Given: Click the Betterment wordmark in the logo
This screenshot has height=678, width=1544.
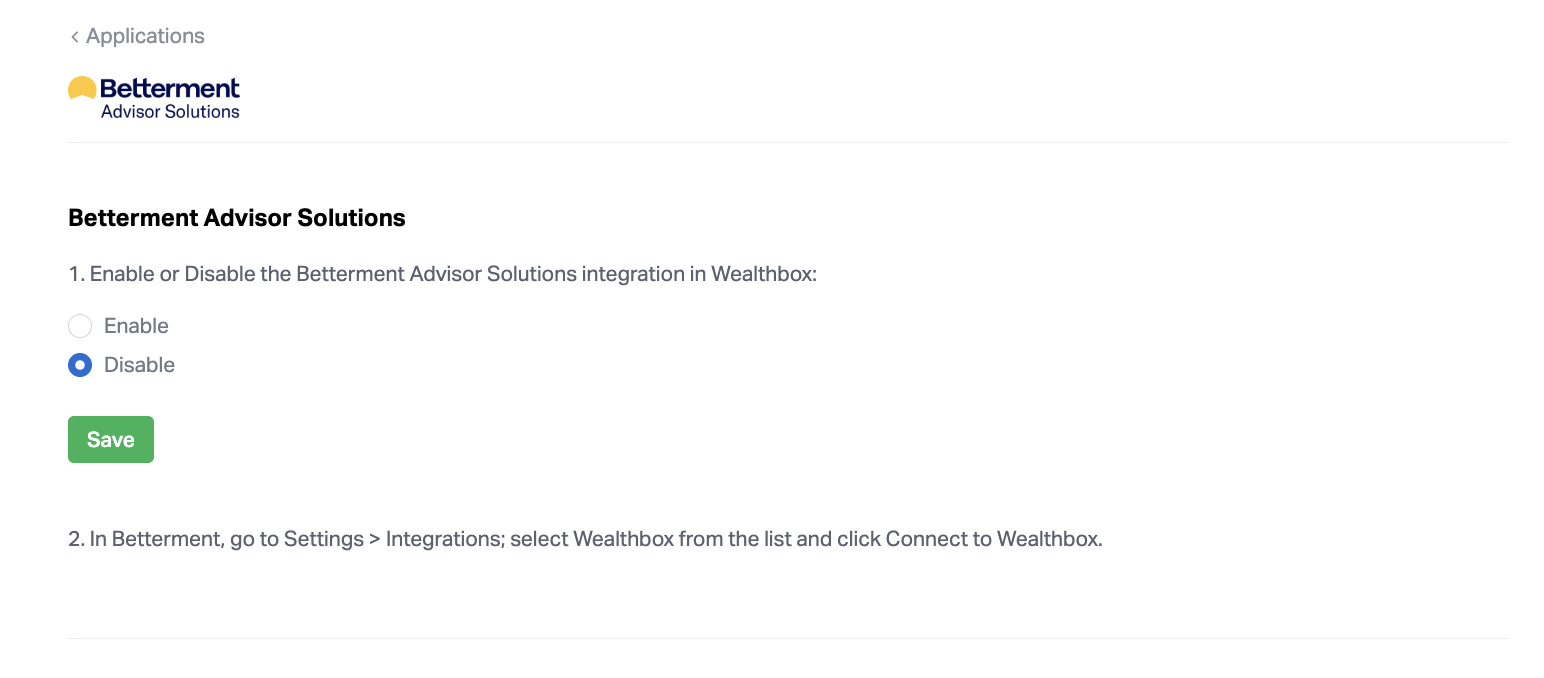Looking at the screenshot, I should (x=170, y=88).
